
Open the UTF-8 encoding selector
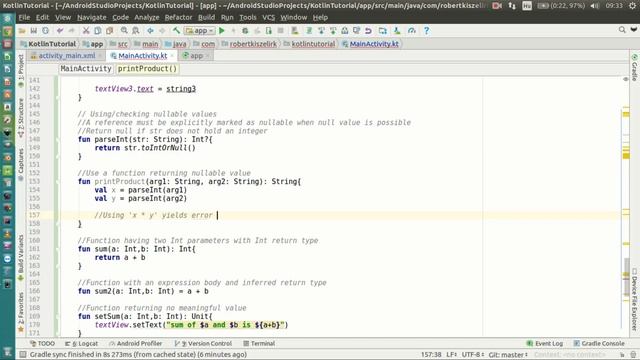tap(473, 354)
